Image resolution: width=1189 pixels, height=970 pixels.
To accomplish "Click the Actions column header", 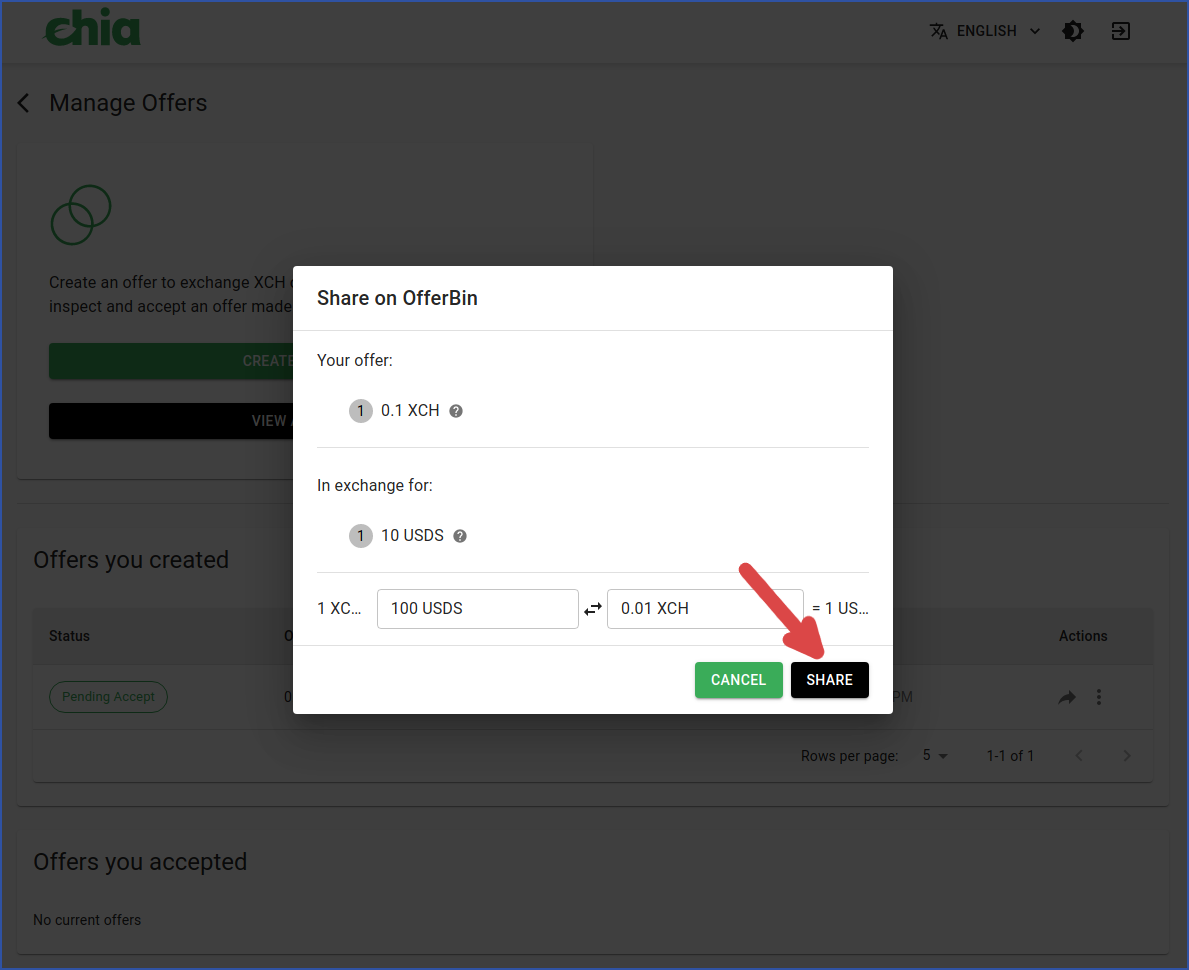I will point(1083,636).
